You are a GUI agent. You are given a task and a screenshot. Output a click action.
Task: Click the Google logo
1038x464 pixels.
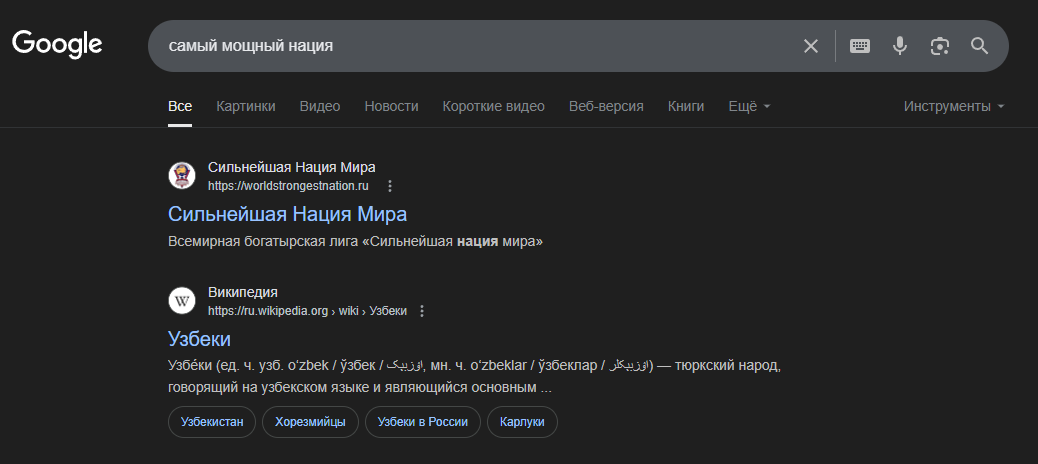(x=57, y=44)
